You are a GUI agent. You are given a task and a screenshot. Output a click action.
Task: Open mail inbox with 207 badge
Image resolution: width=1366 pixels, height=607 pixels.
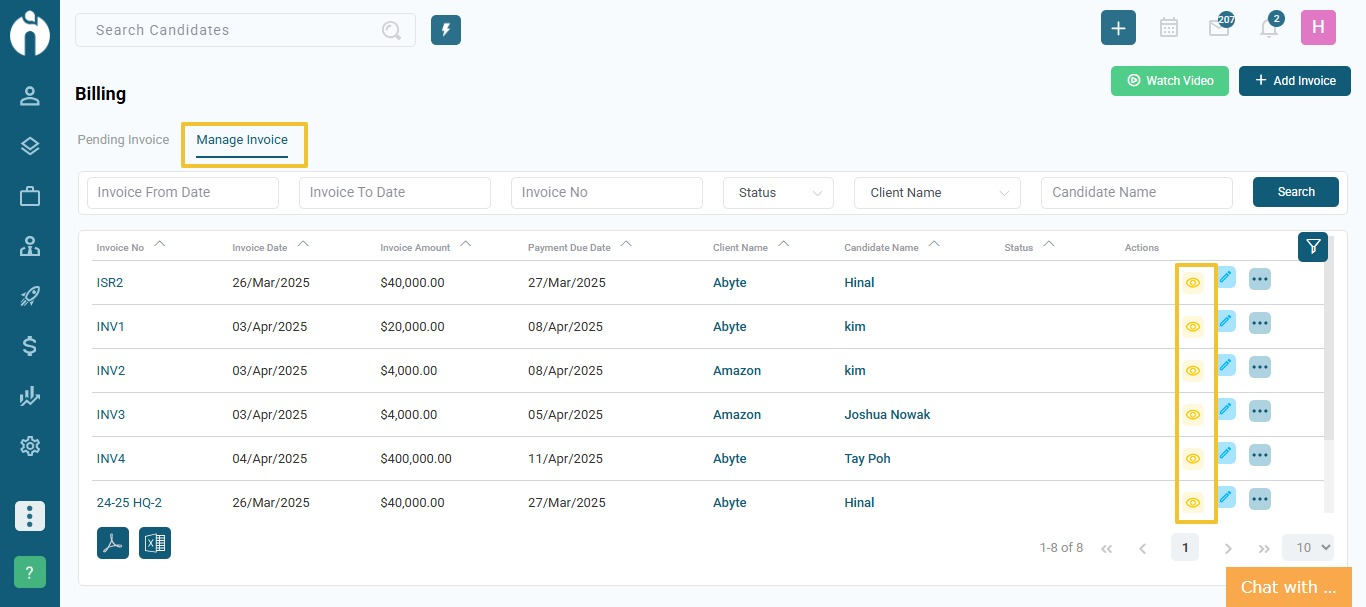point(1218,28)
